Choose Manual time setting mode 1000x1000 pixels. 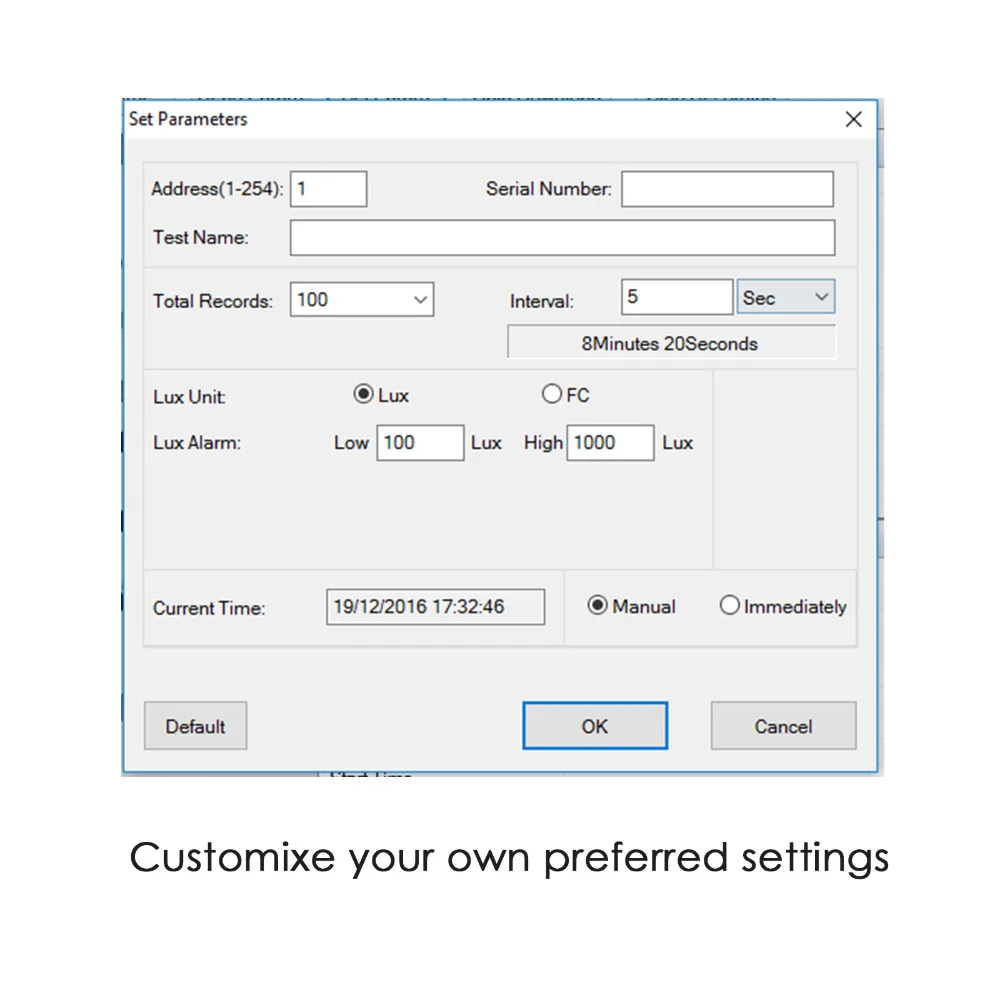[598, 605]
